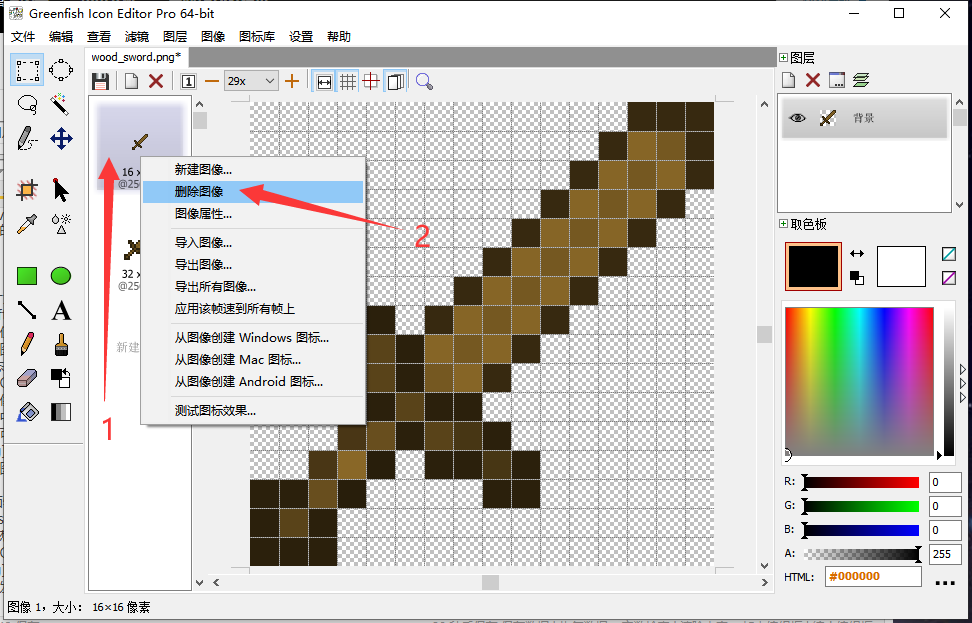
Task: Swap foreground and background colors
Action: pos(857,254)
